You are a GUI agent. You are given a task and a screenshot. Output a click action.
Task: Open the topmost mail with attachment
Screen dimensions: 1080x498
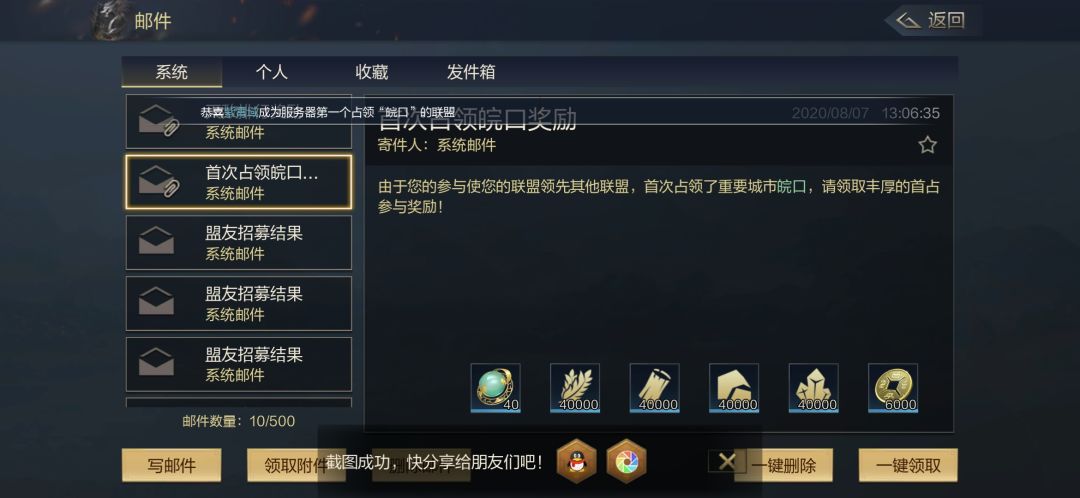(238, 122)
